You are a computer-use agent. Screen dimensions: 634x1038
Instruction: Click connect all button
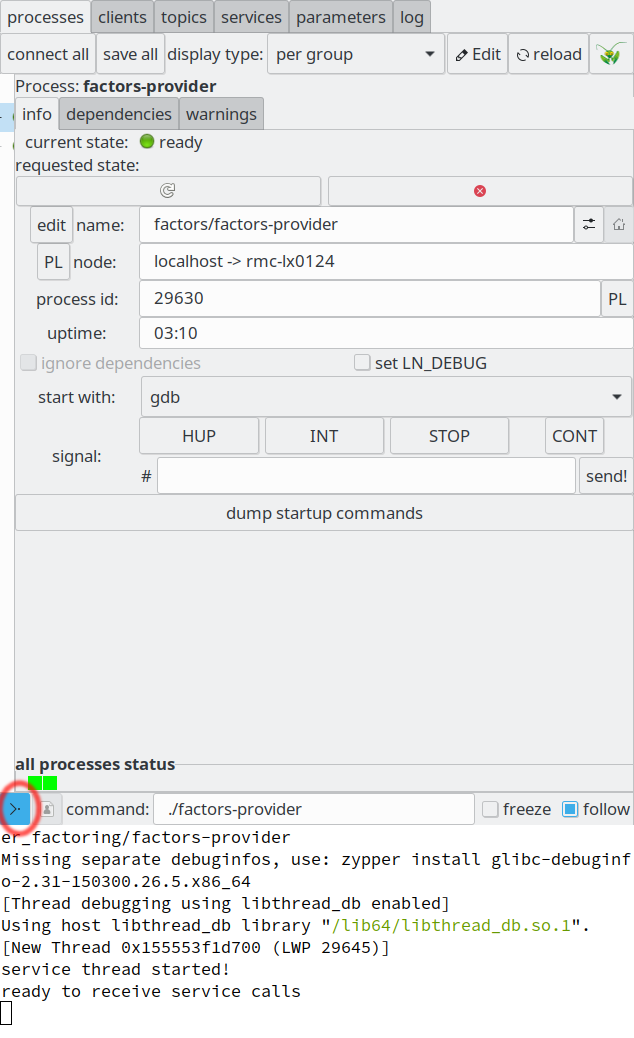pos(48,54)
